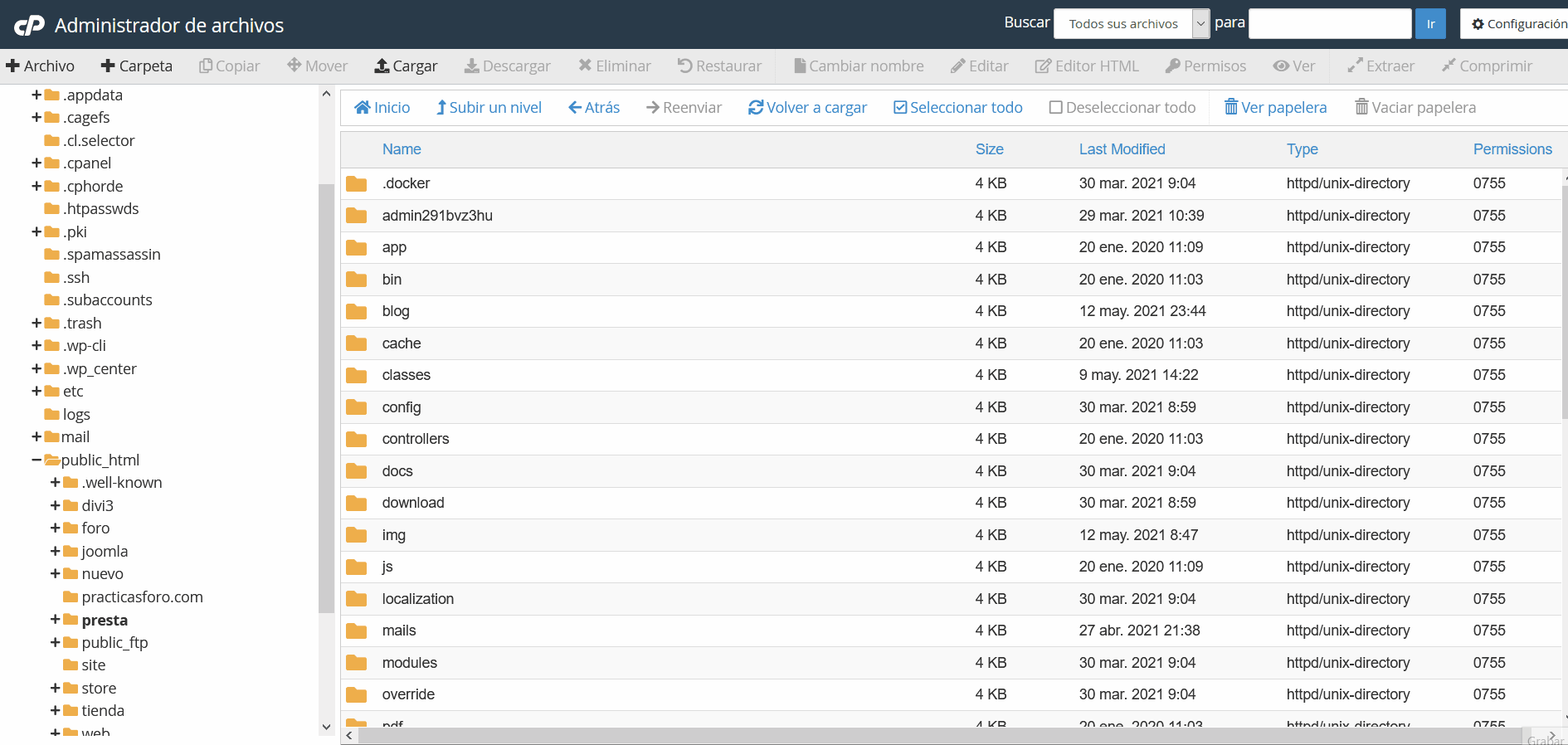Collapse the public_html tree folder
Viewport: 1568px width, 745px height.
click(37, 460)
